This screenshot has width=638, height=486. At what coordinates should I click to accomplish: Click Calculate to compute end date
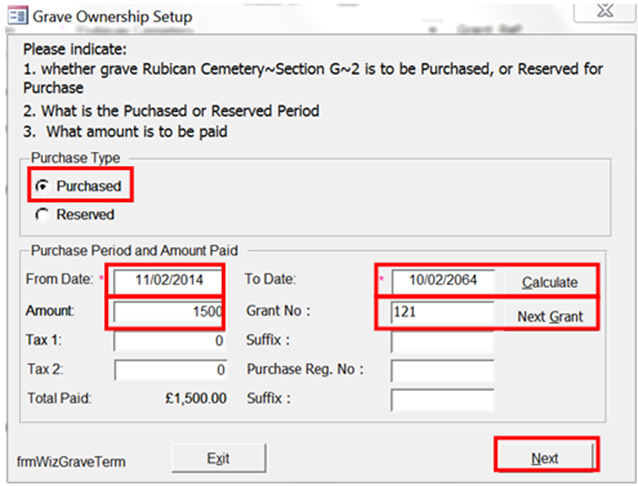pos(550,282)
